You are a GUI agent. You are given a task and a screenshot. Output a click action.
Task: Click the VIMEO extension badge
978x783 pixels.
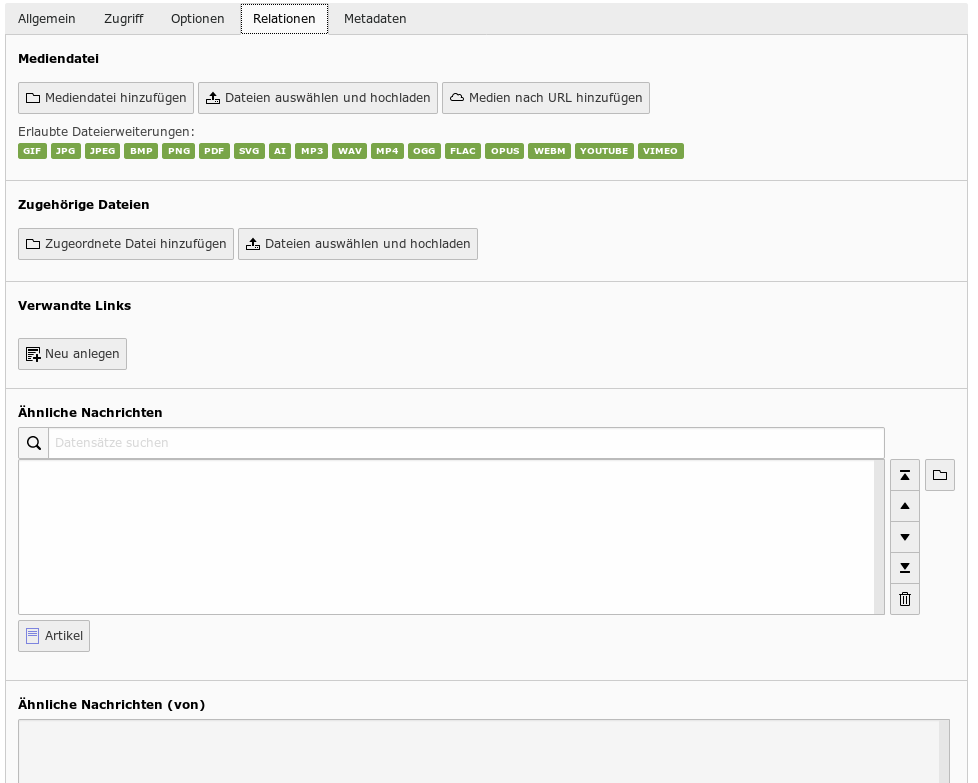click(661, 151)
